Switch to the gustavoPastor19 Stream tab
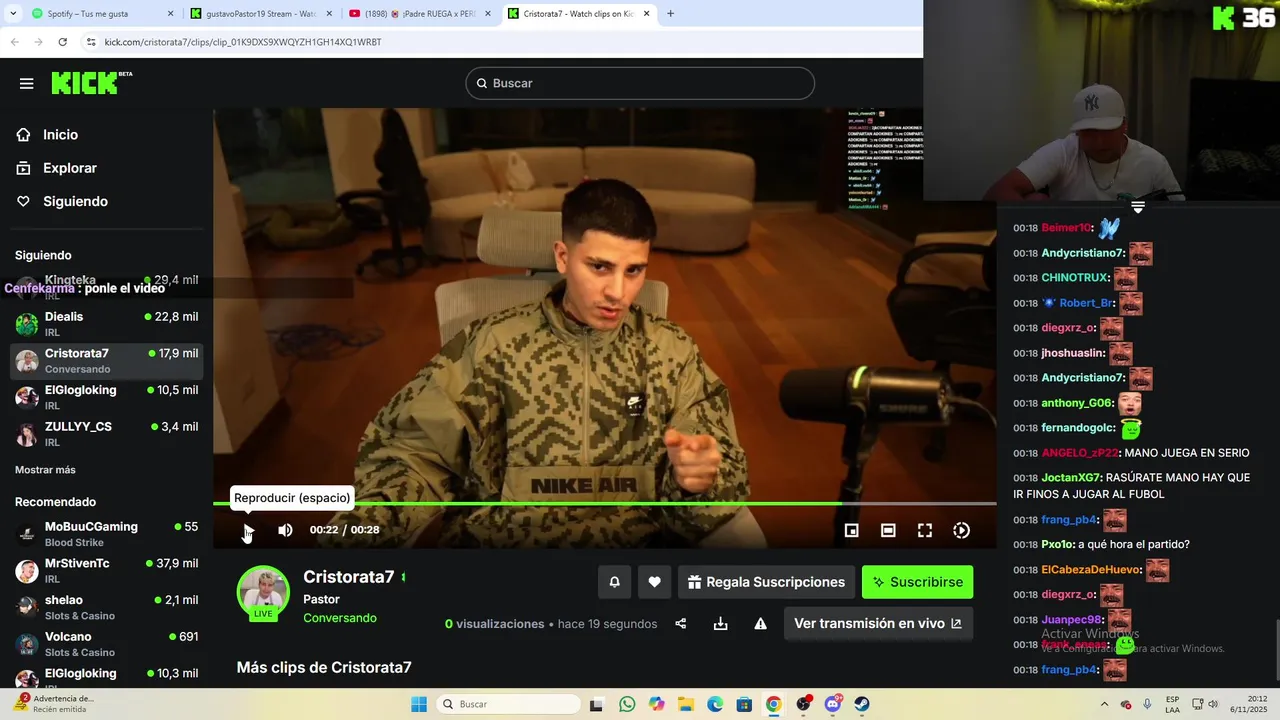This screenshot has width=1280, height=720. [x=261, y=14]
